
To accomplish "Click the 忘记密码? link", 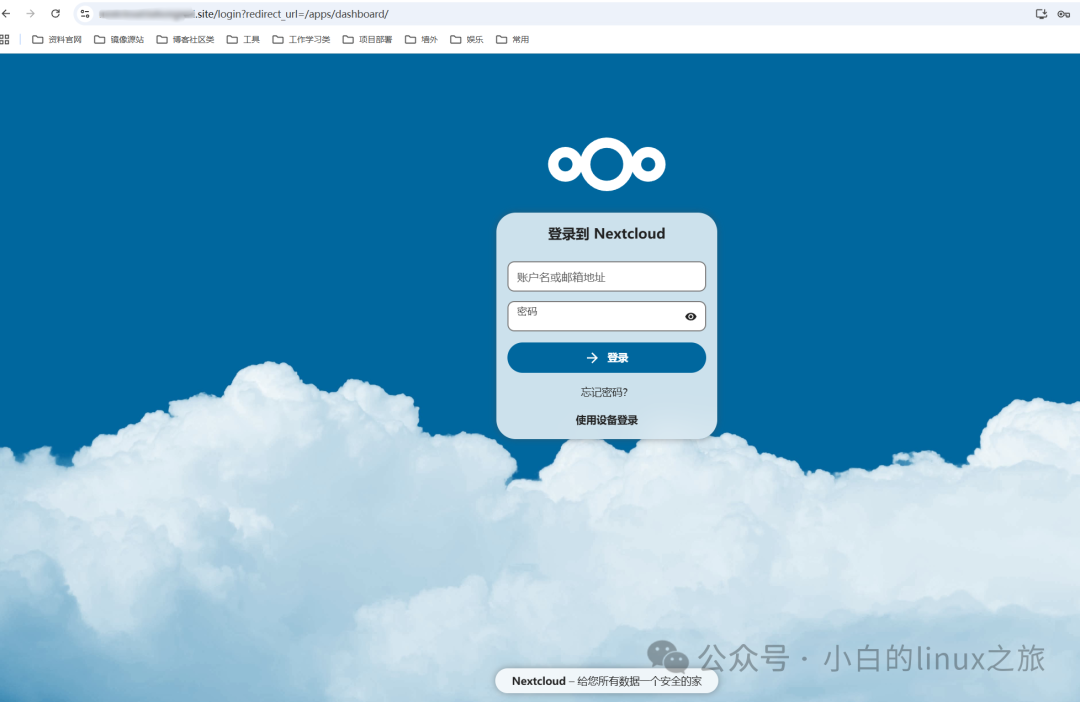I will [604, 392].
